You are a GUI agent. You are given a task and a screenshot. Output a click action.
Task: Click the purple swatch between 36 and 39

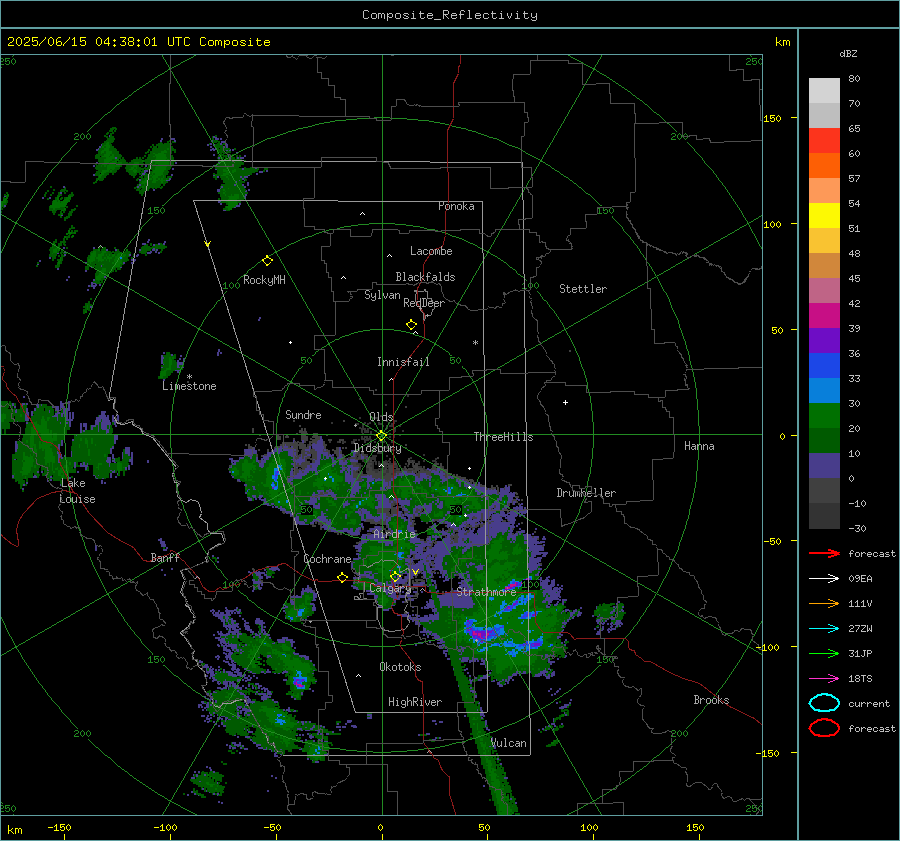[824, 341]
